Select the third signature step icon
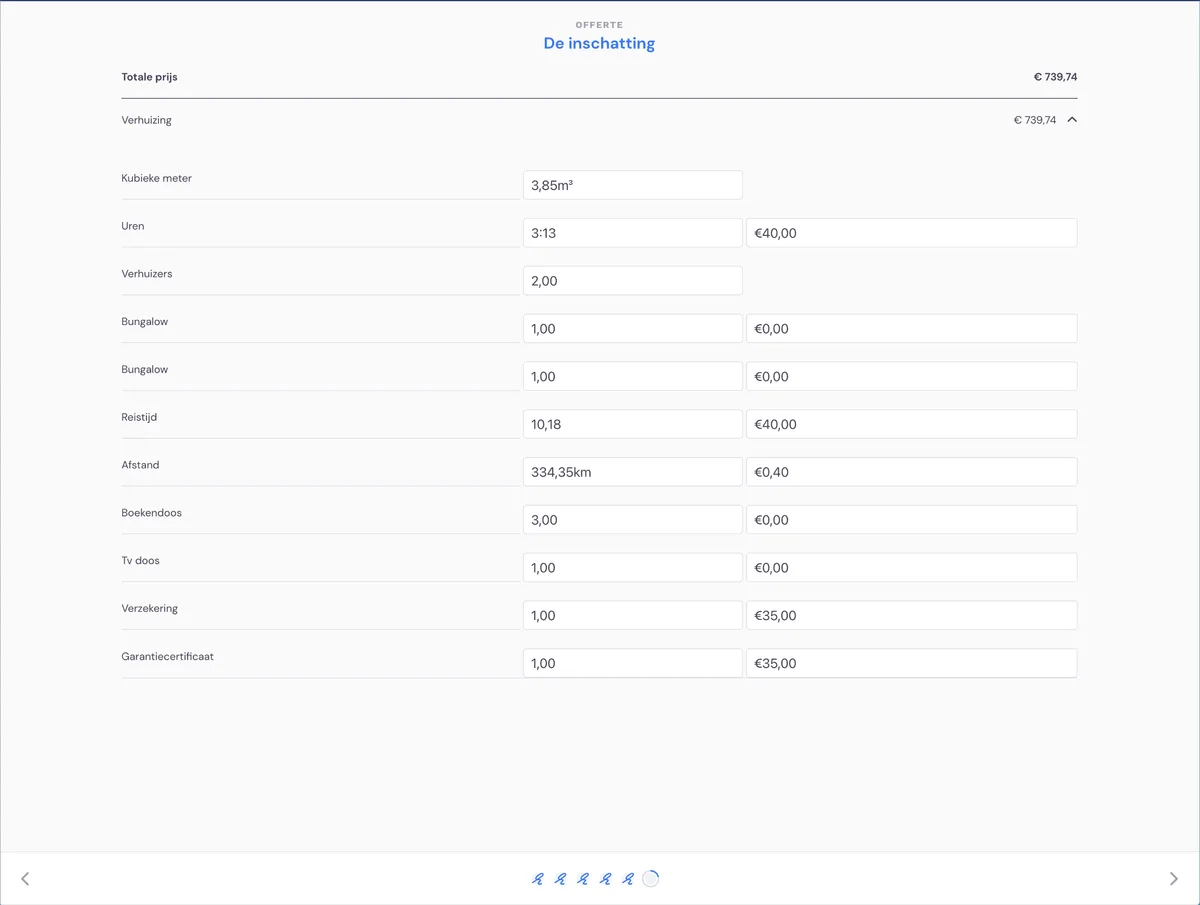This screenshot has width=1200, height=905. point(583,879)
